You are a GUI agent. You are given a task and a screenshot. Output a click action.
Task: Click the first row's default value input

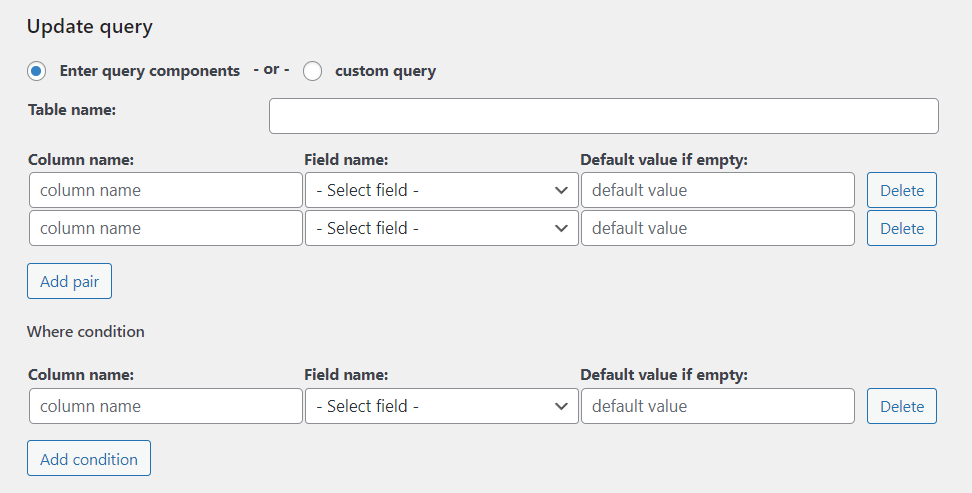pyautogui.click(x=717, y=190)
